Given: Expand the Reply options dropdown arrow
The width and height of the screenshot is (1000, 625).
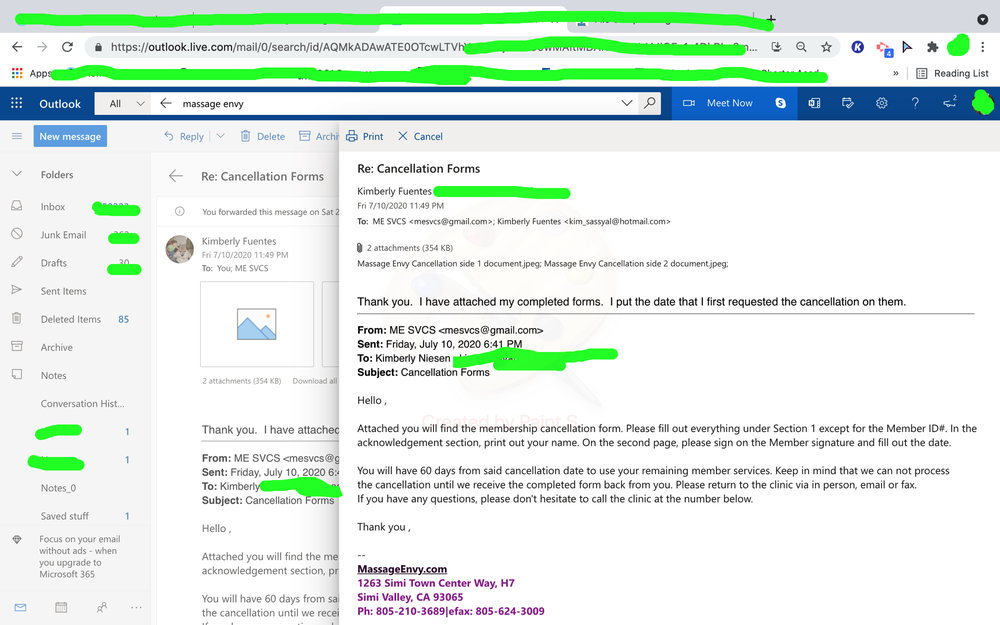Looking at the screenshot, I should pos(220,136).
